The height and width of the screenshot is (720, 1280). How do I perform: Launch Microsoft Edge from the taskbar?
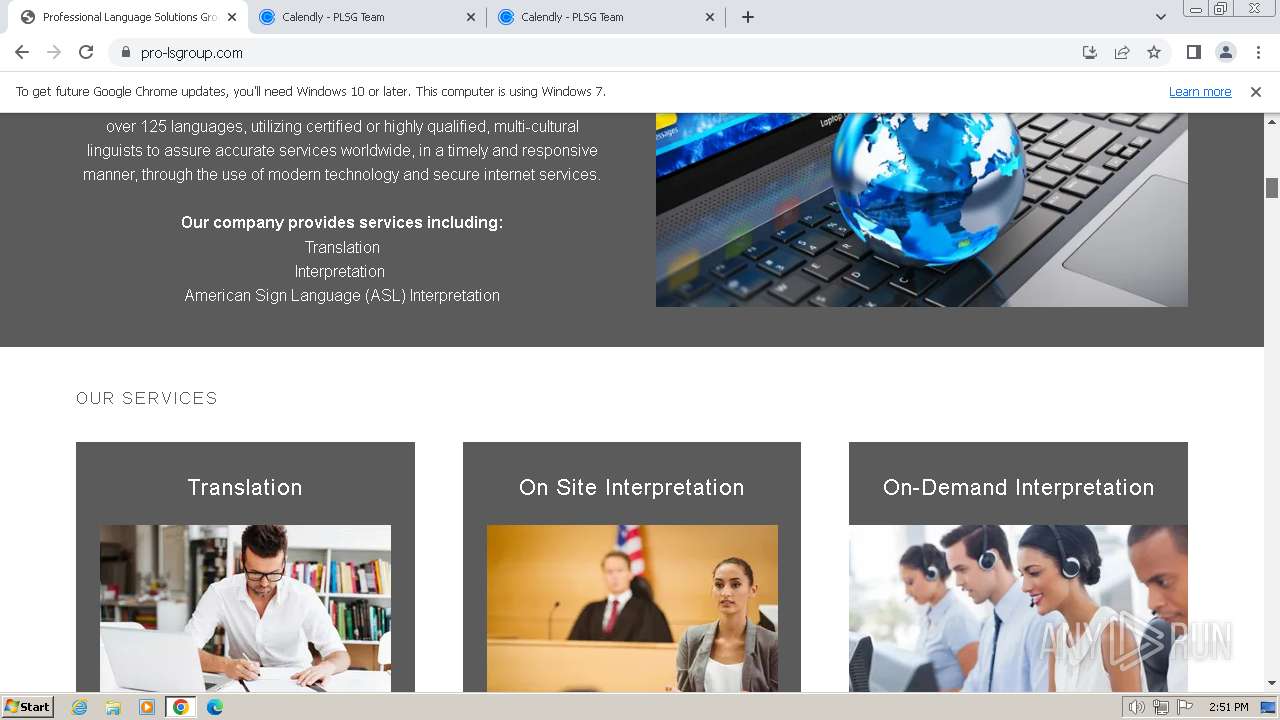[214, 707]
